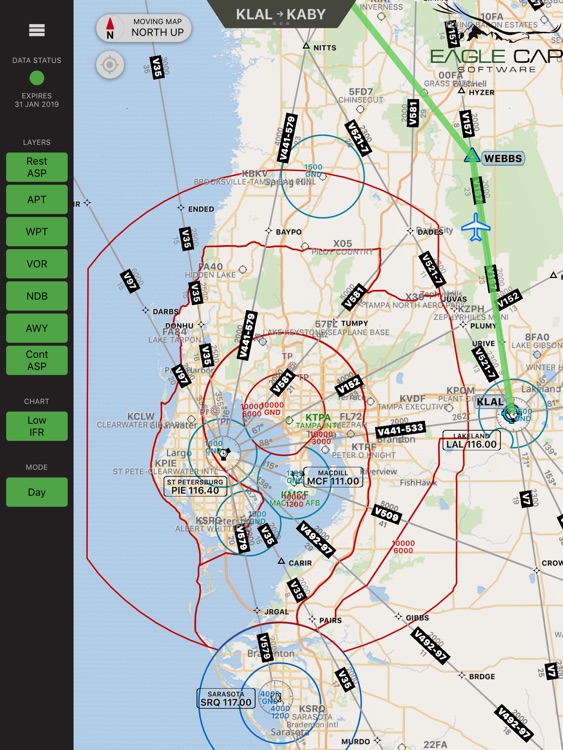The height and width of the screenshot is (750, 563).
Task: Toggle the AWY airways layer
Action: 37,328
